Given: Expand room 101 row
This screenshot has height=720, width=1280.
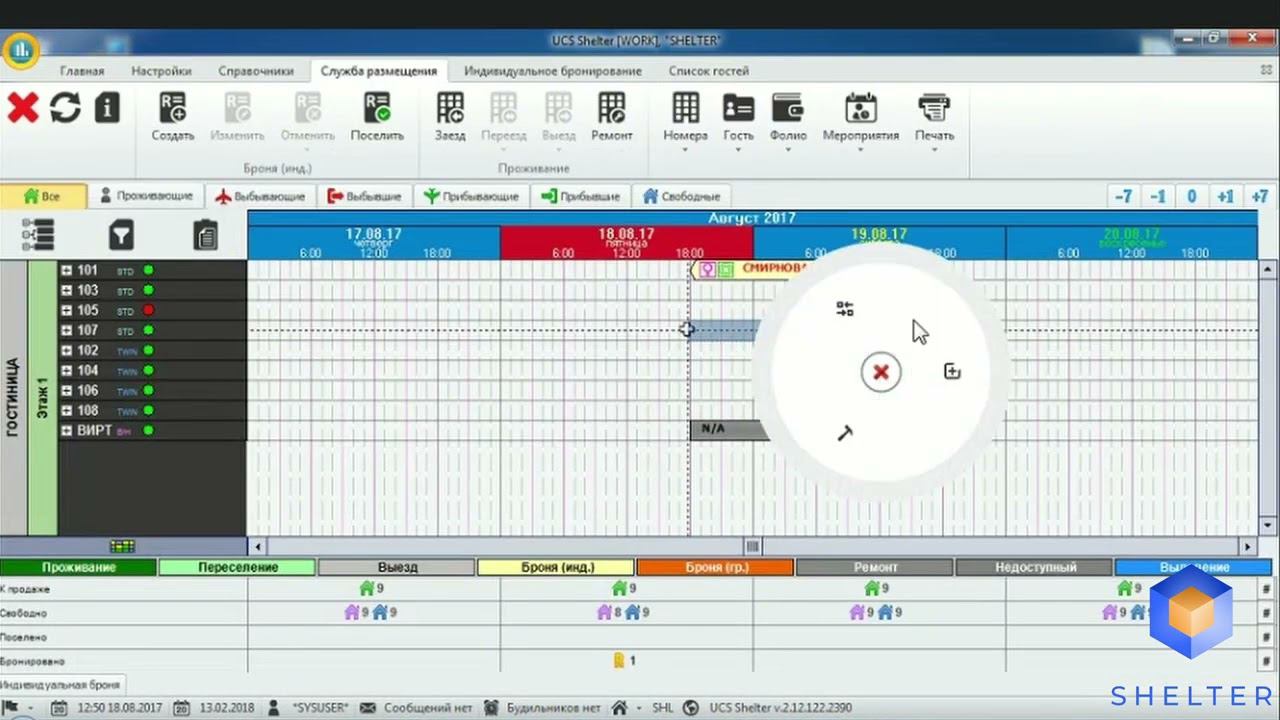Looking at the screenshot, I should pos(67,270).
